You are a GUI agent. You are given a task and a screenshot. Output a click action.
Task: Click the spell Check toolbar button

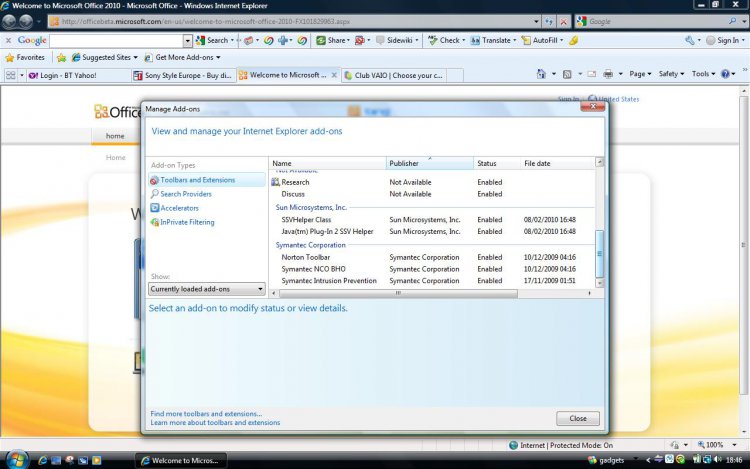[446, 41]
